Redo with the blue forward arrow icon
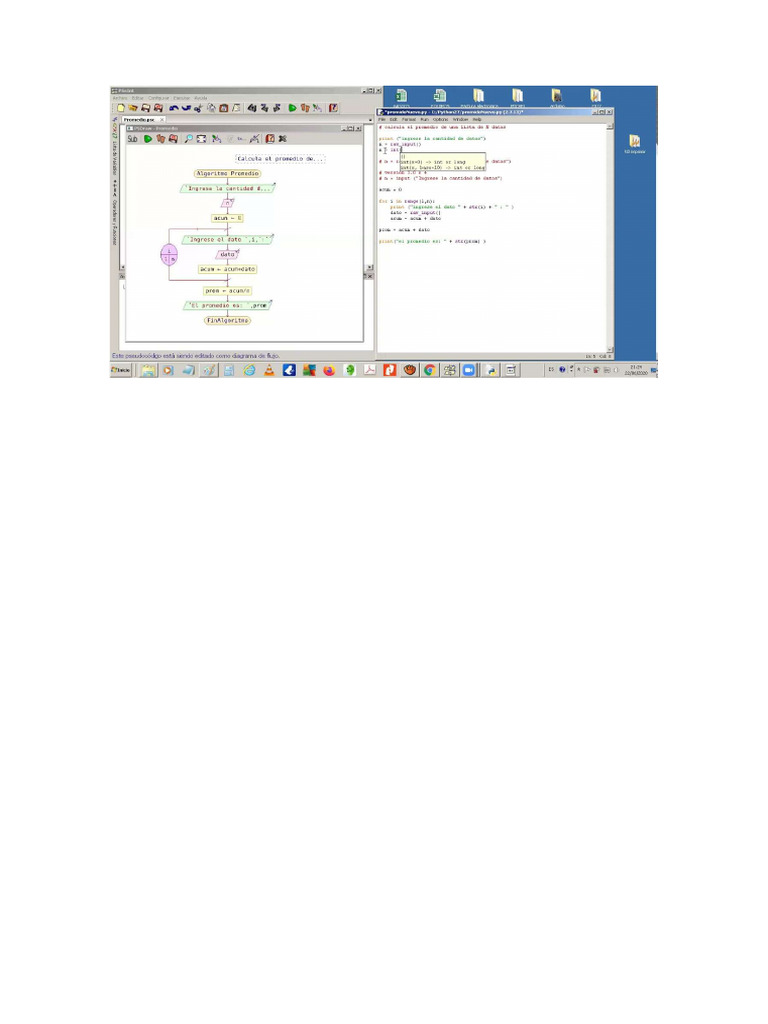Image resolution: width=768 pixels, height=1024 pixels. click(x=186, y=108)
